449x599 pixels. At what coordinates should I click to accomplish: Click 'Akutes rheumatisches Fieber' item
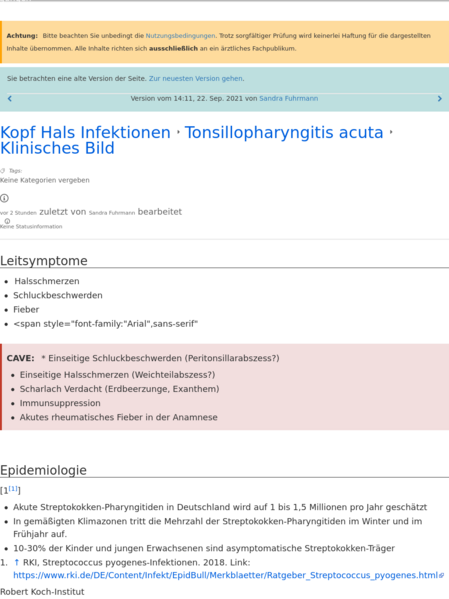(x=118, y=417)
